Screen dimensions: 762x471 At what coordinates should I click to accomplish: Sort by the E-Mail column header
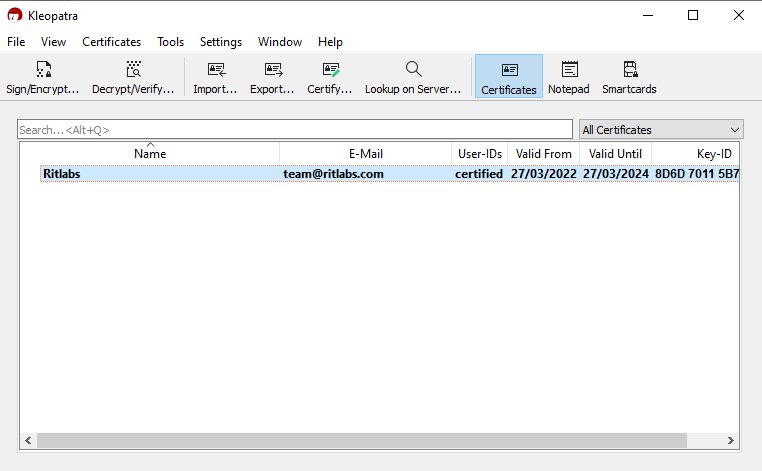pyautogui.click(x=365, y=154)
